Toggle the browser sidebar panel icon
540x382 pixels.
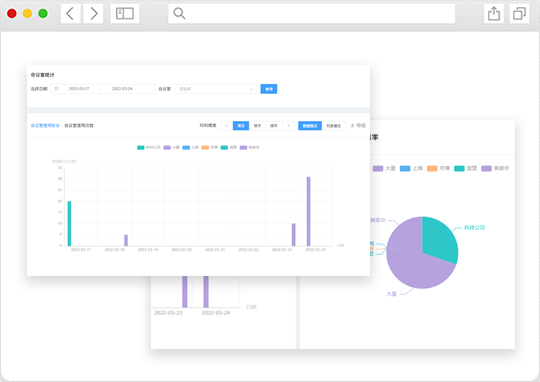click(125, 14)
